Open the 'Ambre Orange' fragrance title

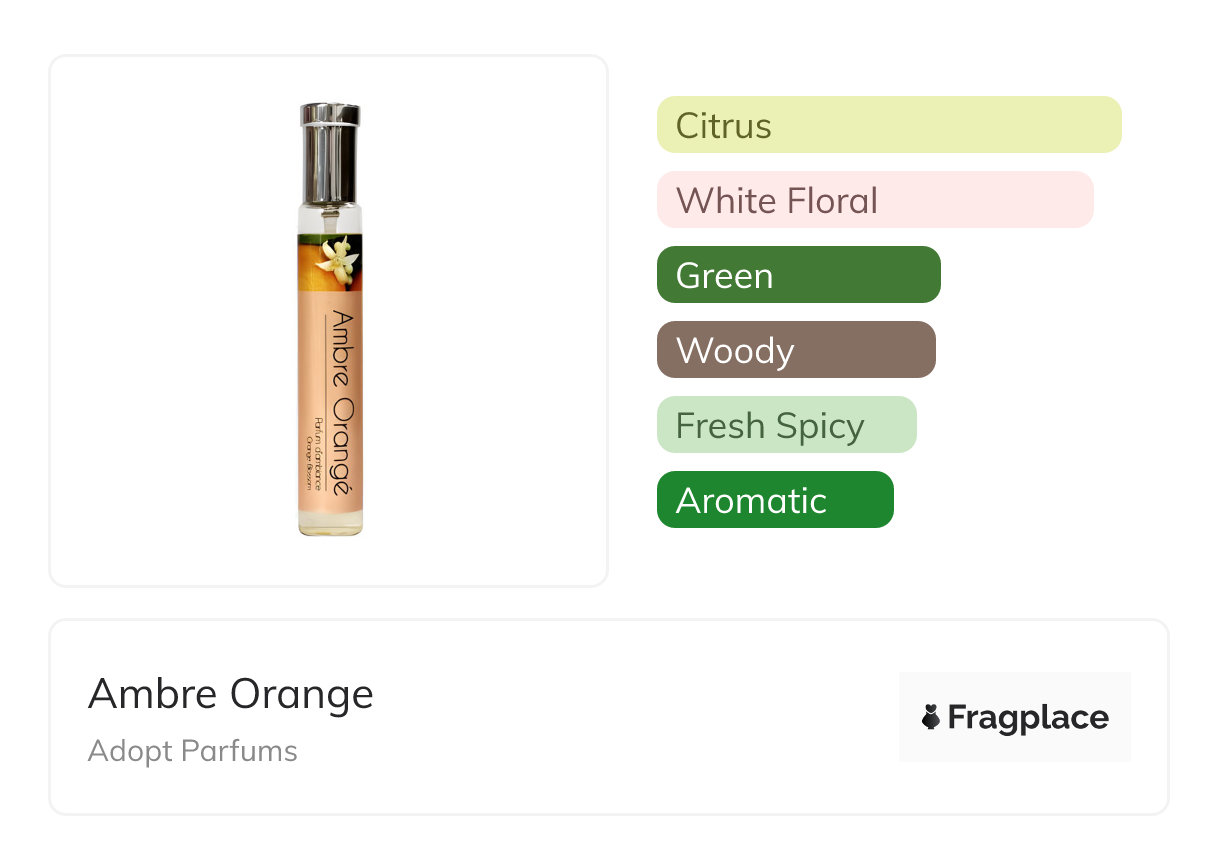[231, 694]
